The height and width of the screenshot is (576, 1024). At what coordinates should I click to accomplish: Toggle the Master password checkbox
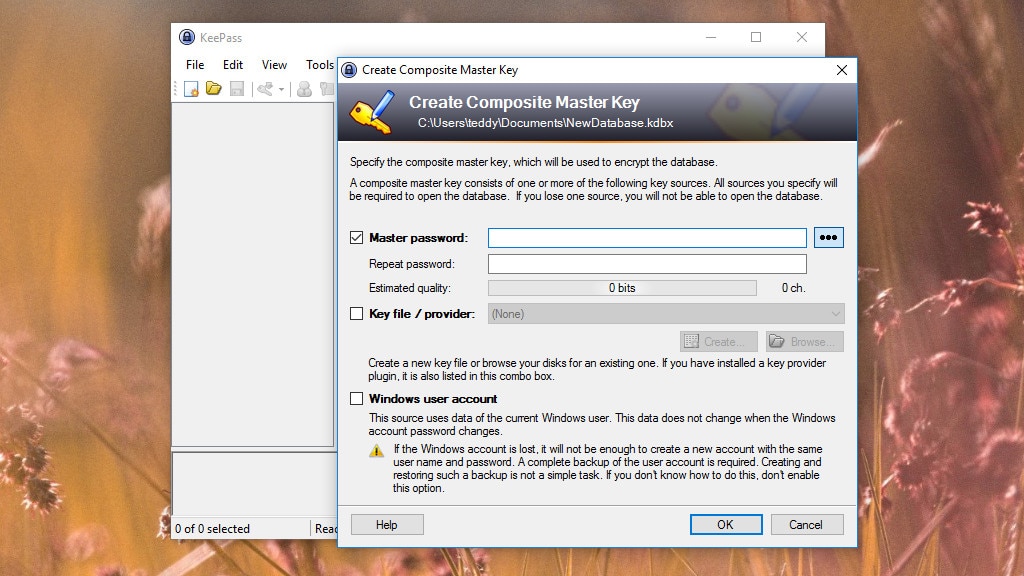click(357, 237)
